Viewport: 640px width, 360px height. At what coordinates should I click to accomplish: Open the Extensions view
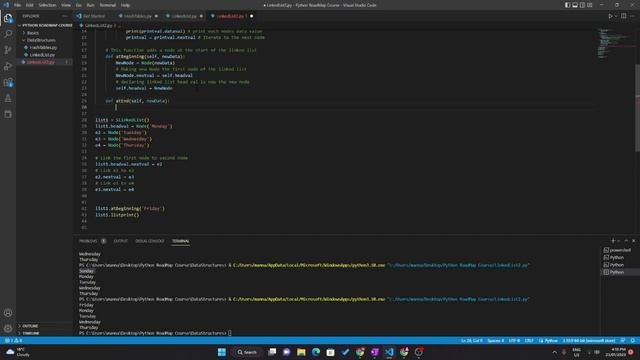click(x=8, y=82)
